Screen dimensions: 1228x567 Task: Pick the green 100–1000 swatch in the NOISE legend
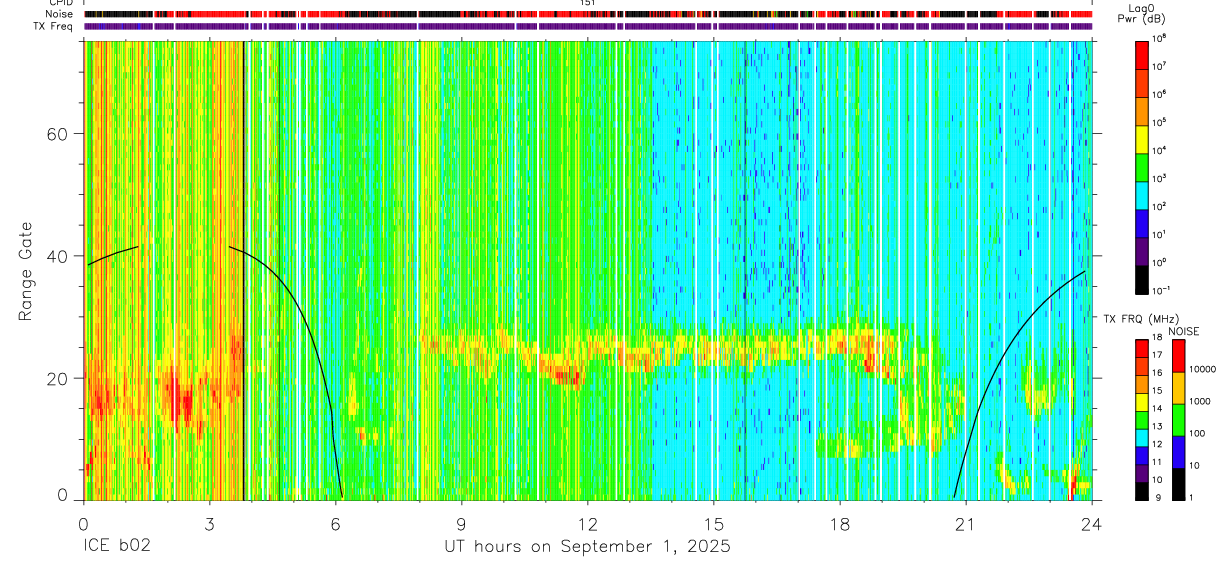(x=1179, y=420)
